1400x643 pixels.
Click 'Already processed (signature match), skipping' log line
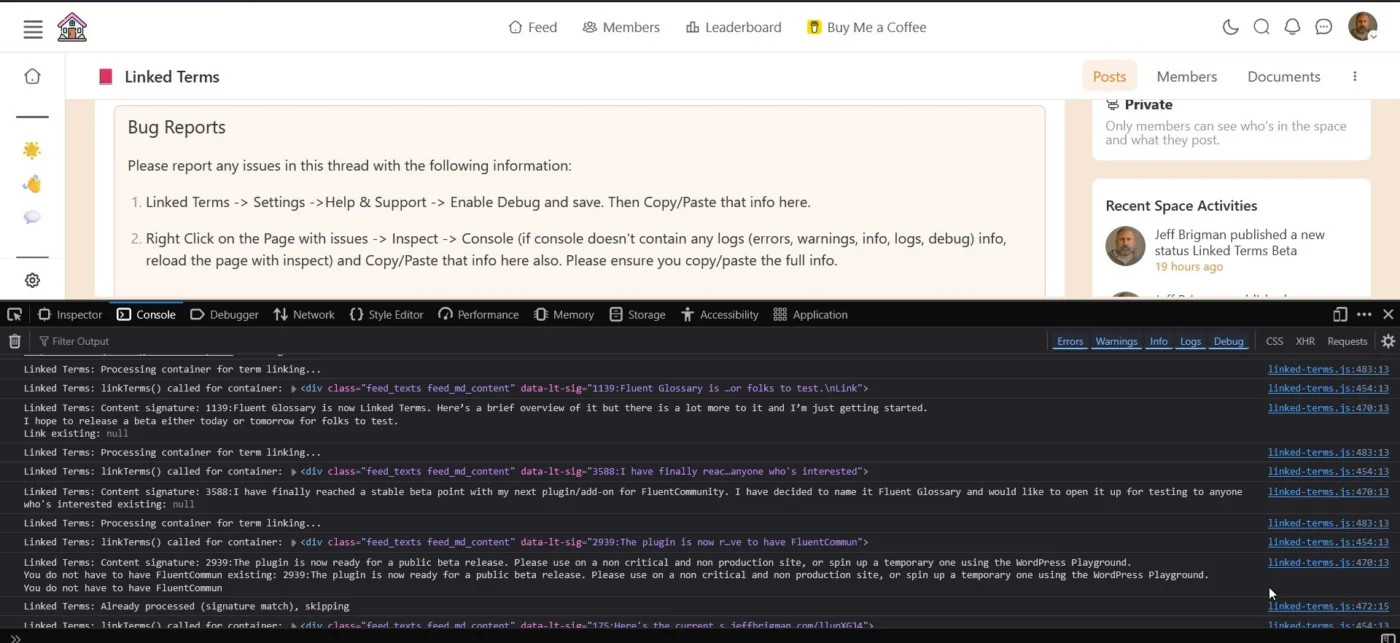186,606
